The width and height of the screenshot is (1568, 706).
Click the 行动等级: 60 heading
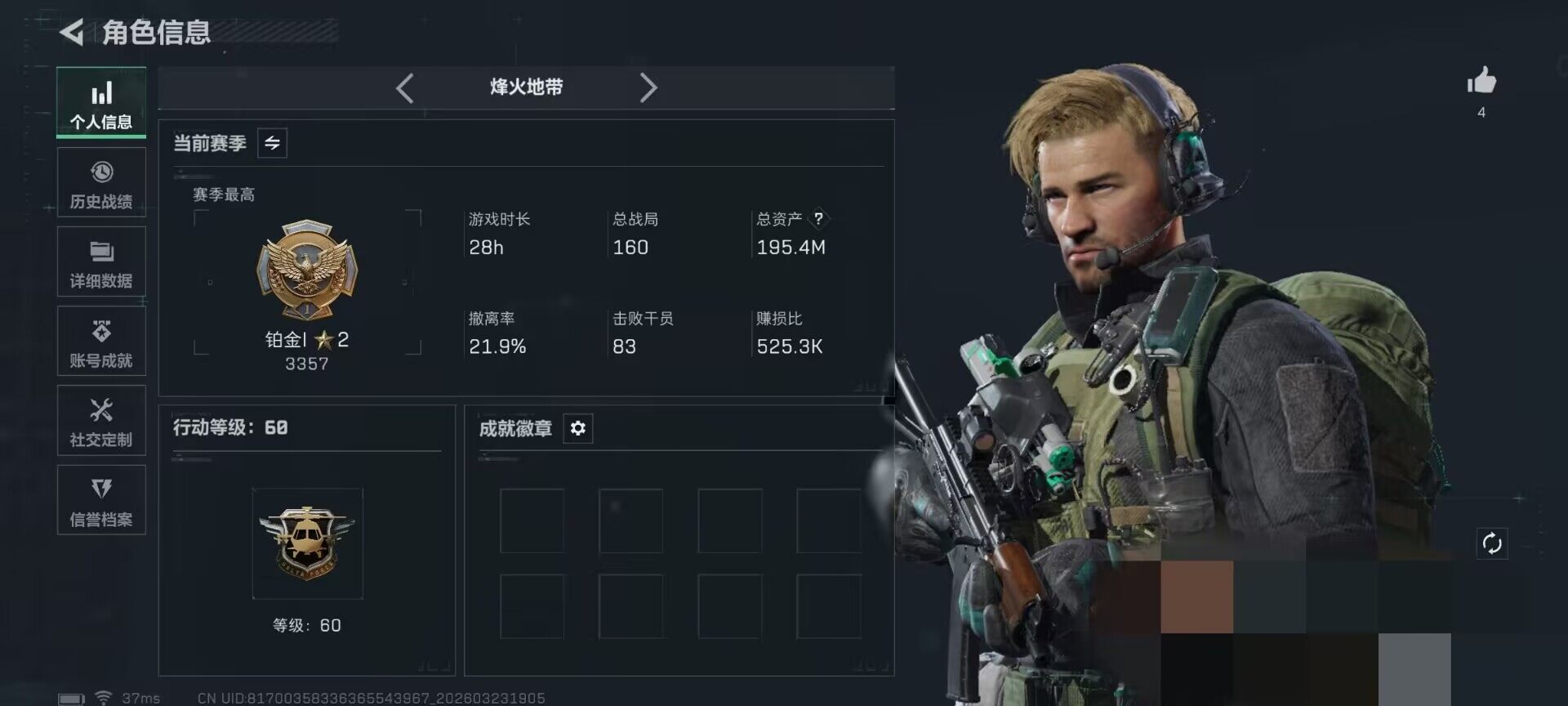point(230,427)
